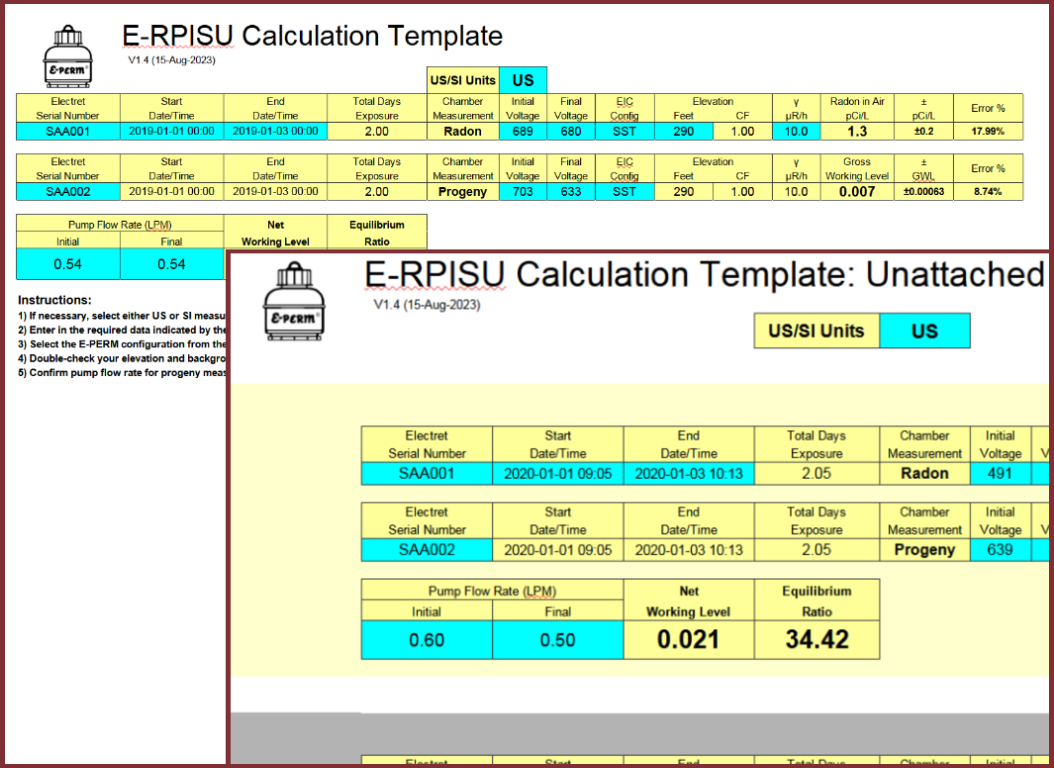Click the Instructions heading
Screen dimensions: 1054x768
click(x=54, y=300)
